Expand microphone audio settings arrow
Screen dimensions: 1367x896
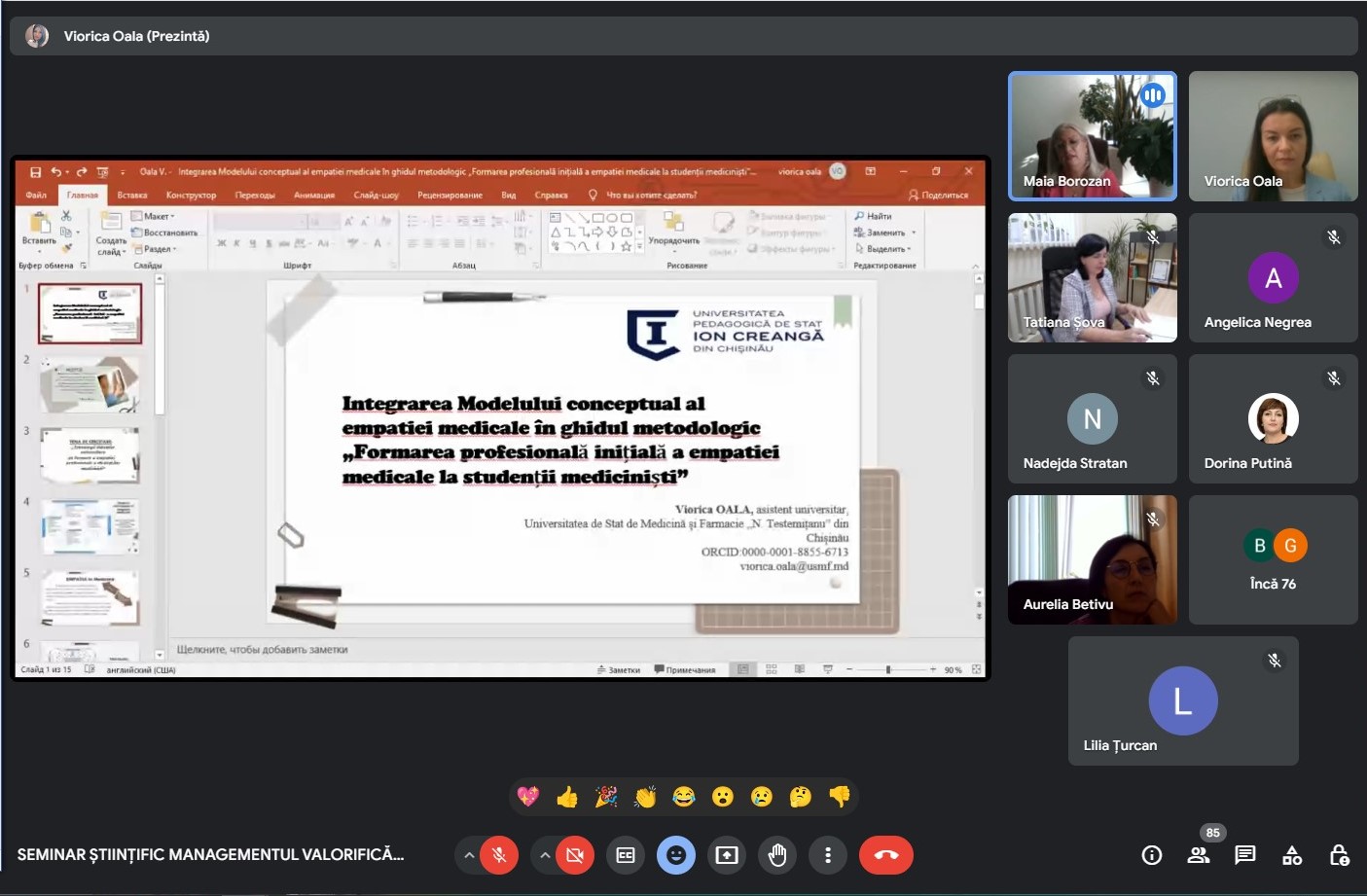click(469, 855)
